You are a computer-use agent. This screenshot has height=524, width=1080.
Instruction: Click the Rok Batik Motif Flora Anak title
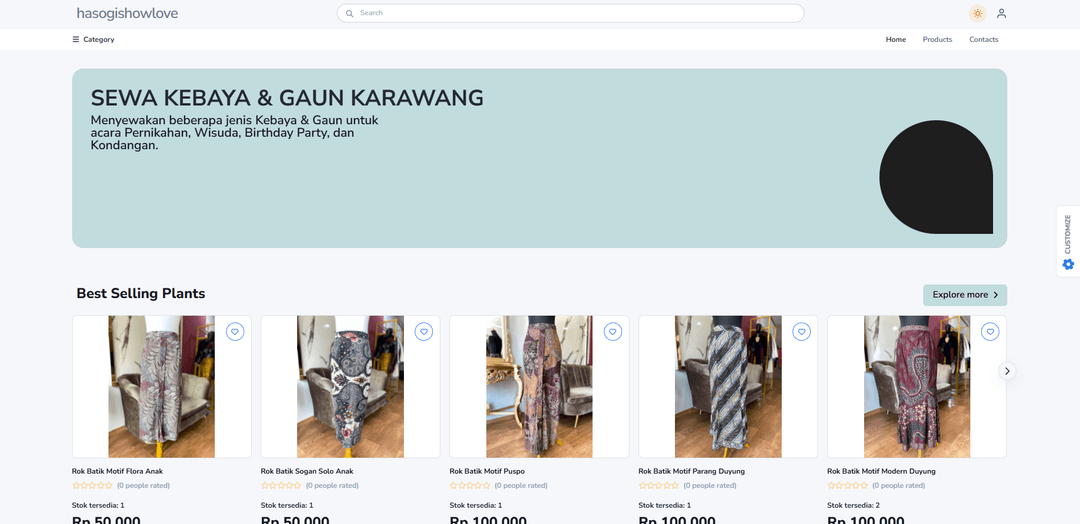(117, 472)
